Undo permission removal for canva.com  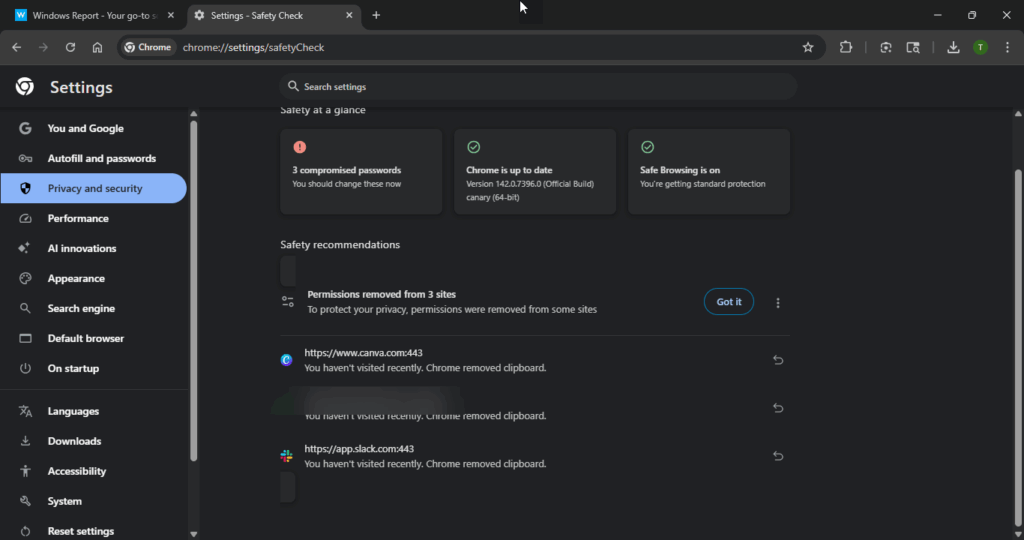778,360
